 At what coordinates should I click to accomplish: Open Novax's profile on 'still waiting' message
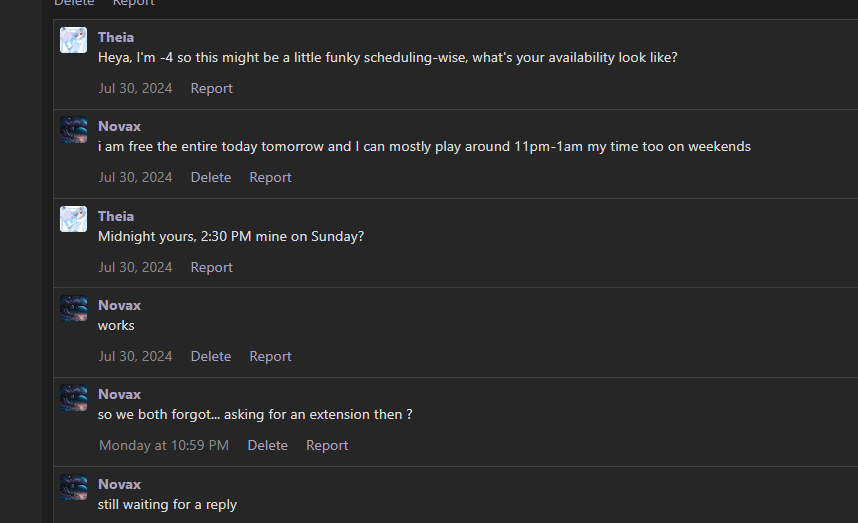coord(119,484)
